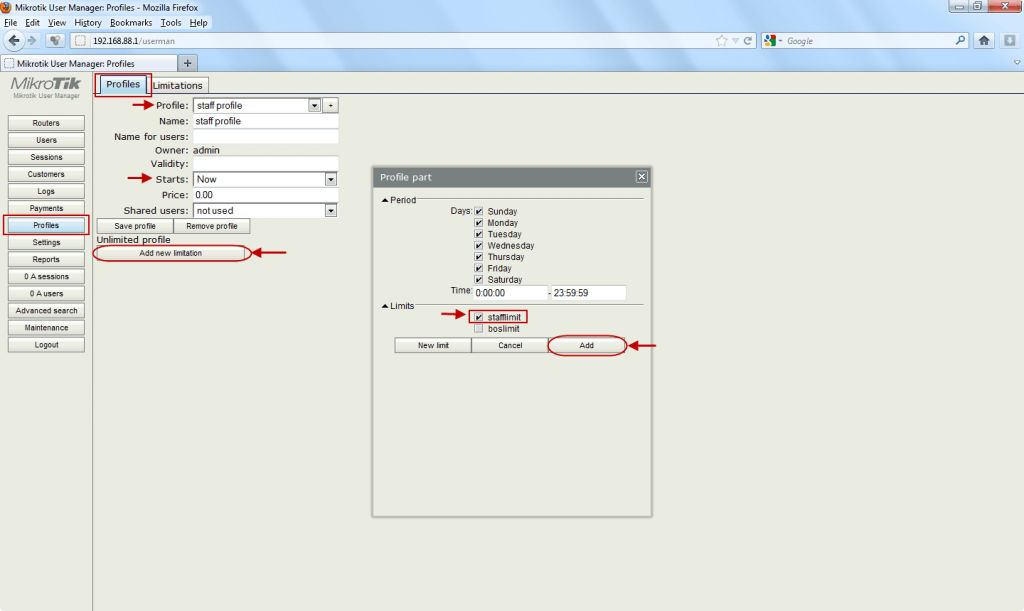Uncheck the Saturday checkbox
Screen dimensions: 1024x611
479,280
